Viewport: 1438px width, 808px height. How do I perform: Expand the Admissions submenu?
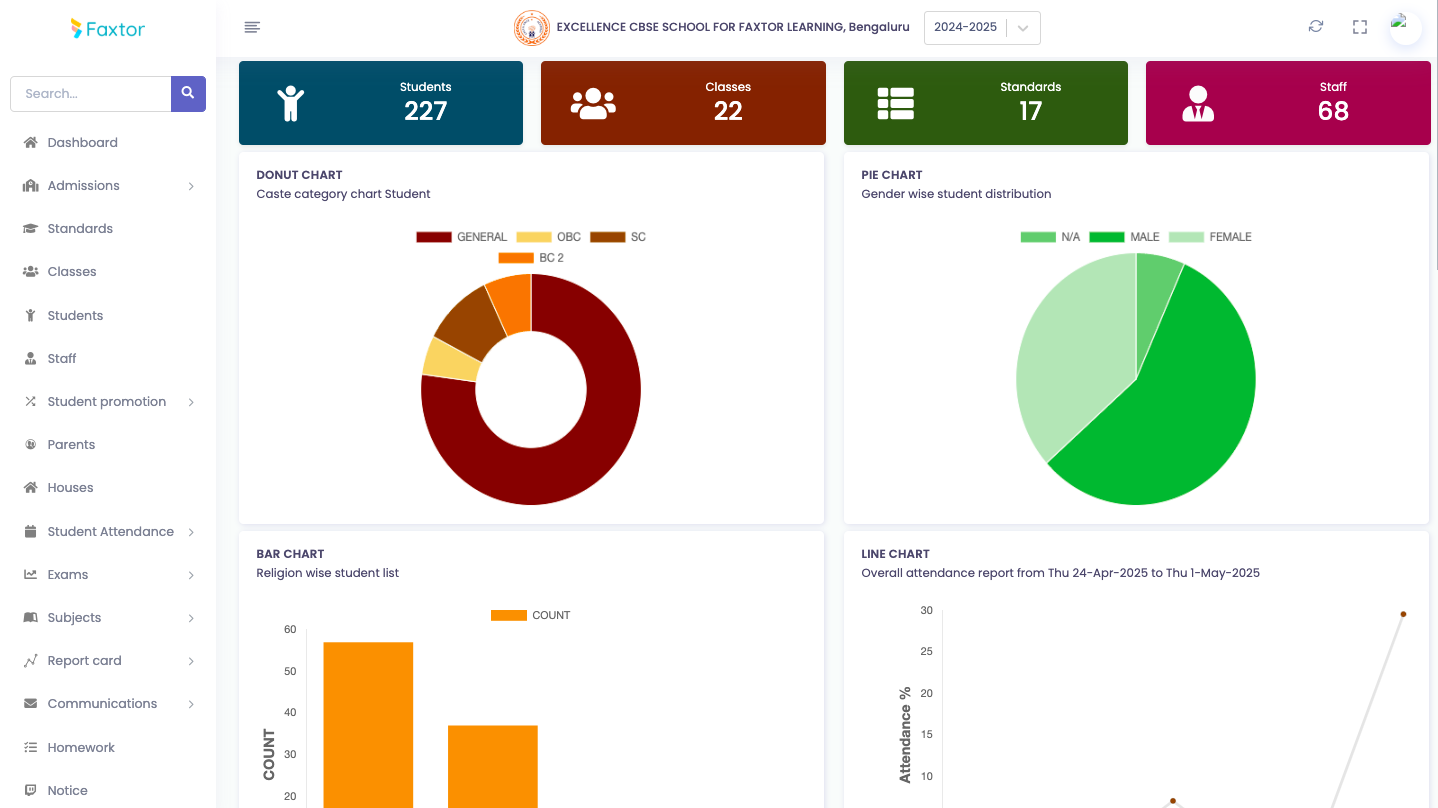108,186
